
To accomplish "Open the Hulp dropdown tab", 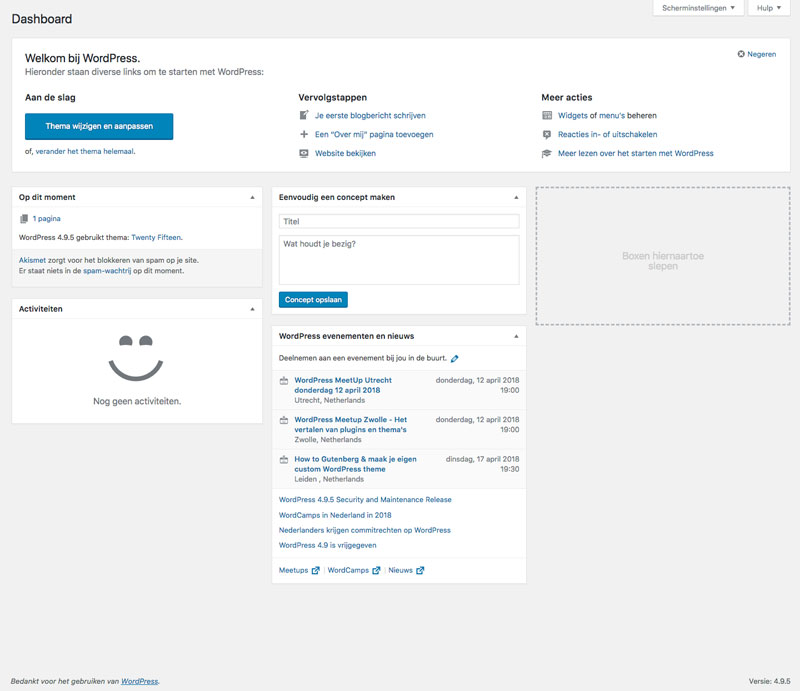I will coord(768,8).
